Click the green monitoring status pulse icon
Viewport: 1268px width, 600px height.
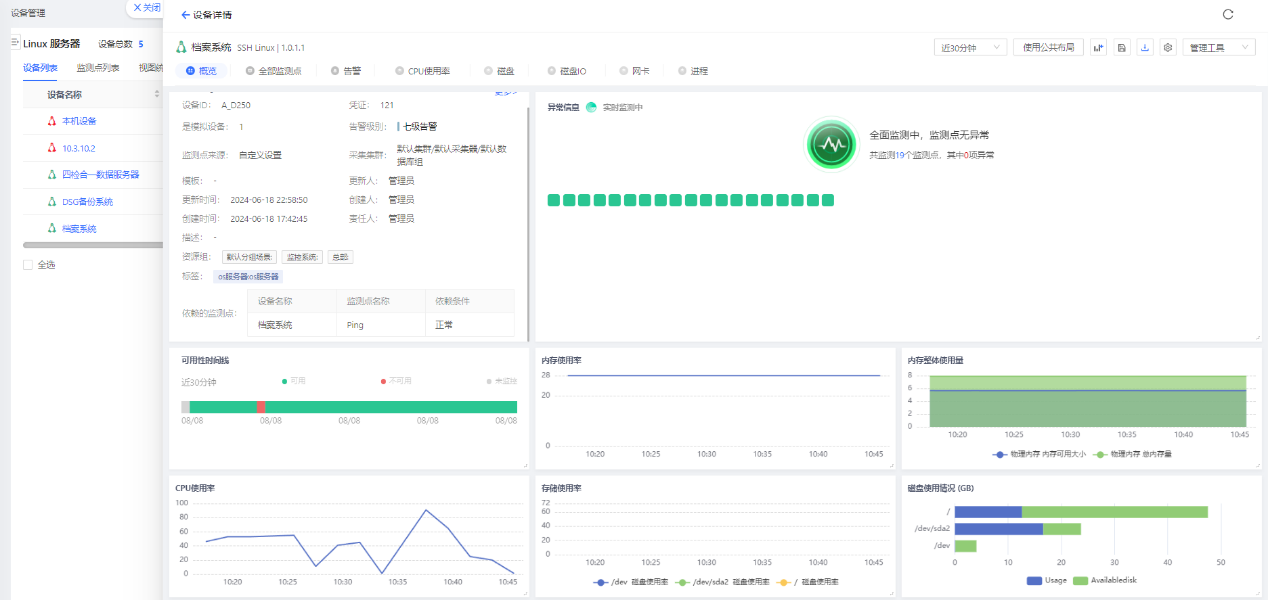pyautogui.click(x=831, y=145)
